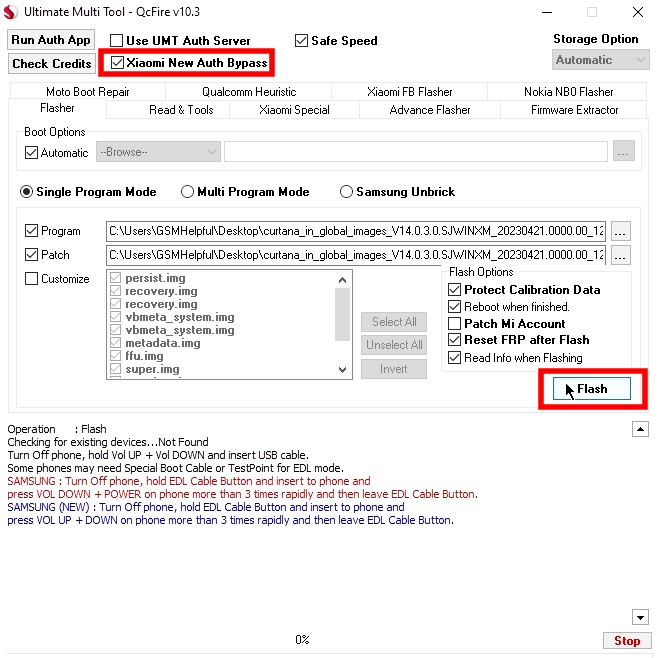Select Multi Program Mode radio
The height and width of the screenshot is (658, 661).
(187, 192)
